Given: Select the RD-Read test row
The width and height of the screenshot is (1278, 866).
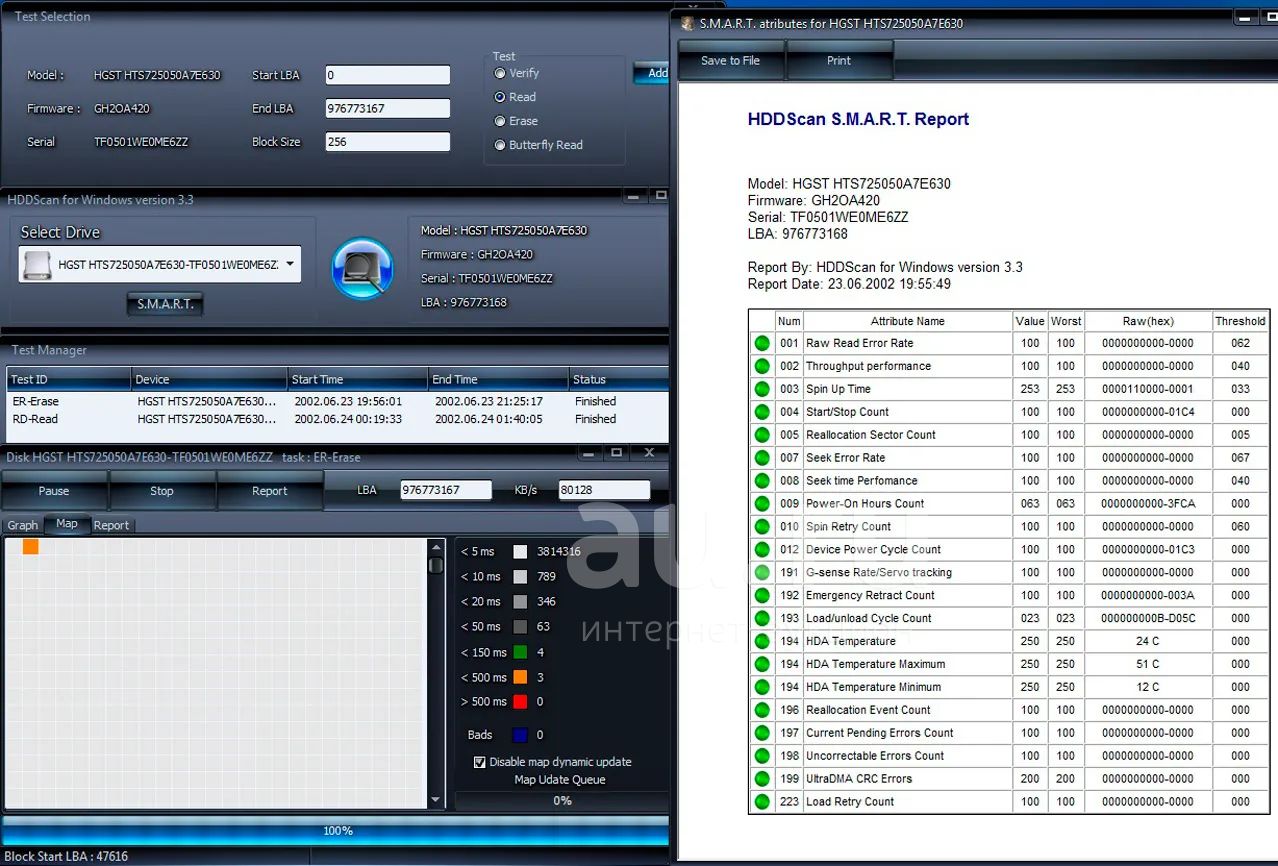Looking at the screenshot, I should point(337,419).
